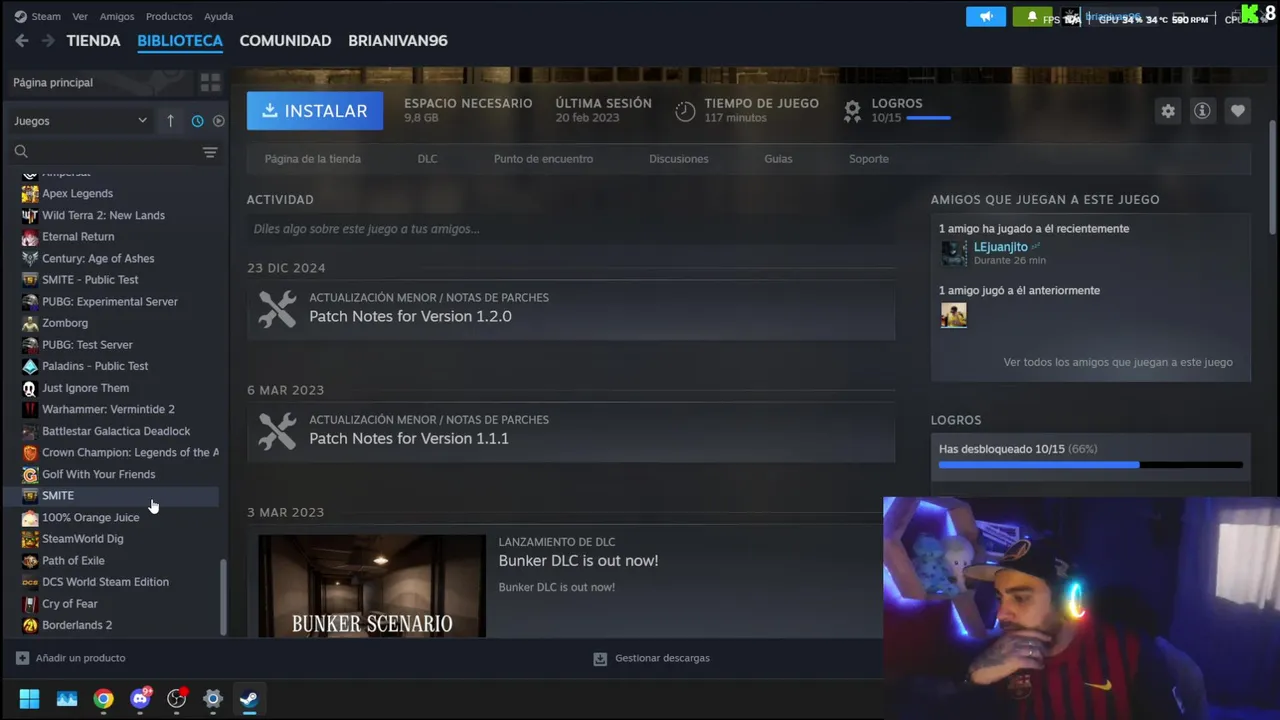Click the Apex Legends game icon
This screenshot has height=720, width=1280.
click(30, 194)
